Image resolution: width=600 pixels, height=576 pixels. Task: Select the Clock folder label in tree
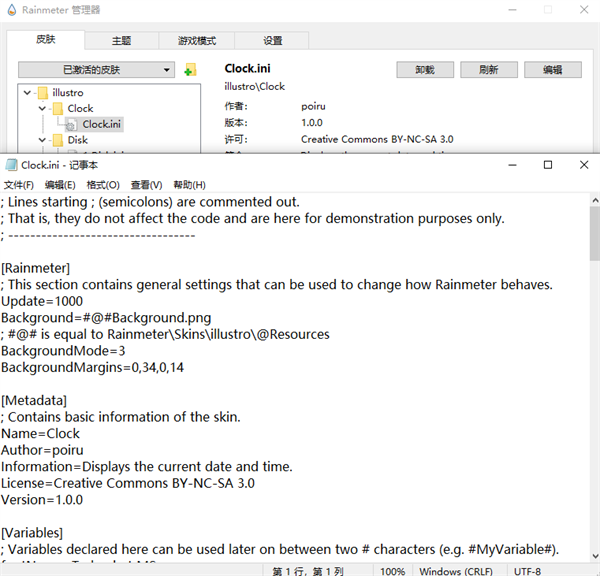(80, 109)
